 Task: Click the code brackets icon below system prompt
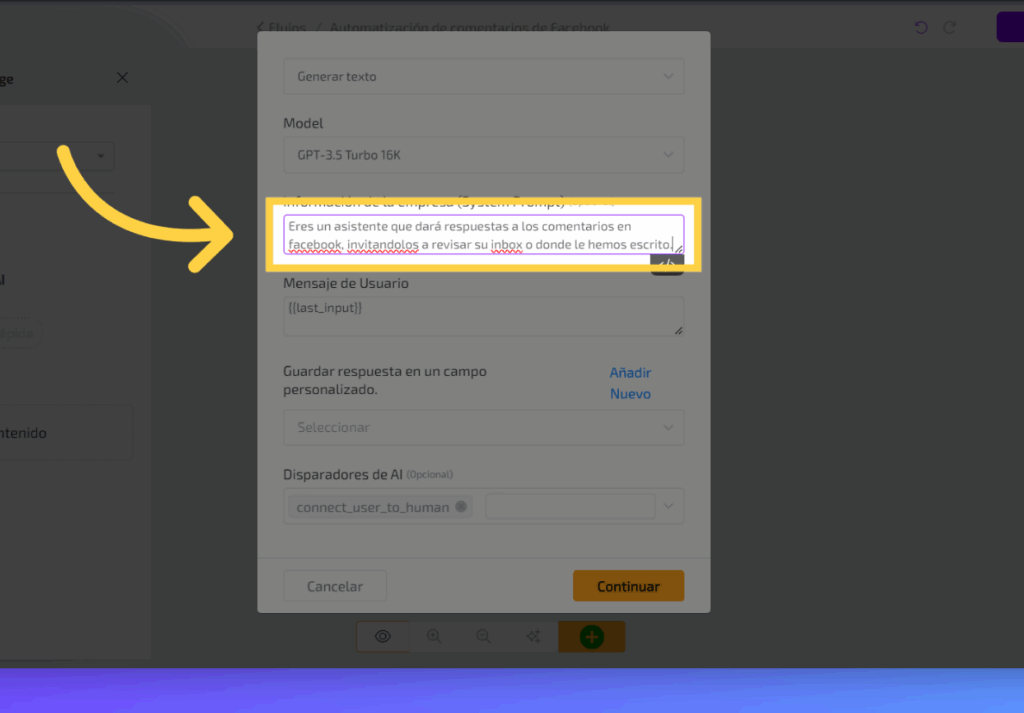click(x=667, y=263)
